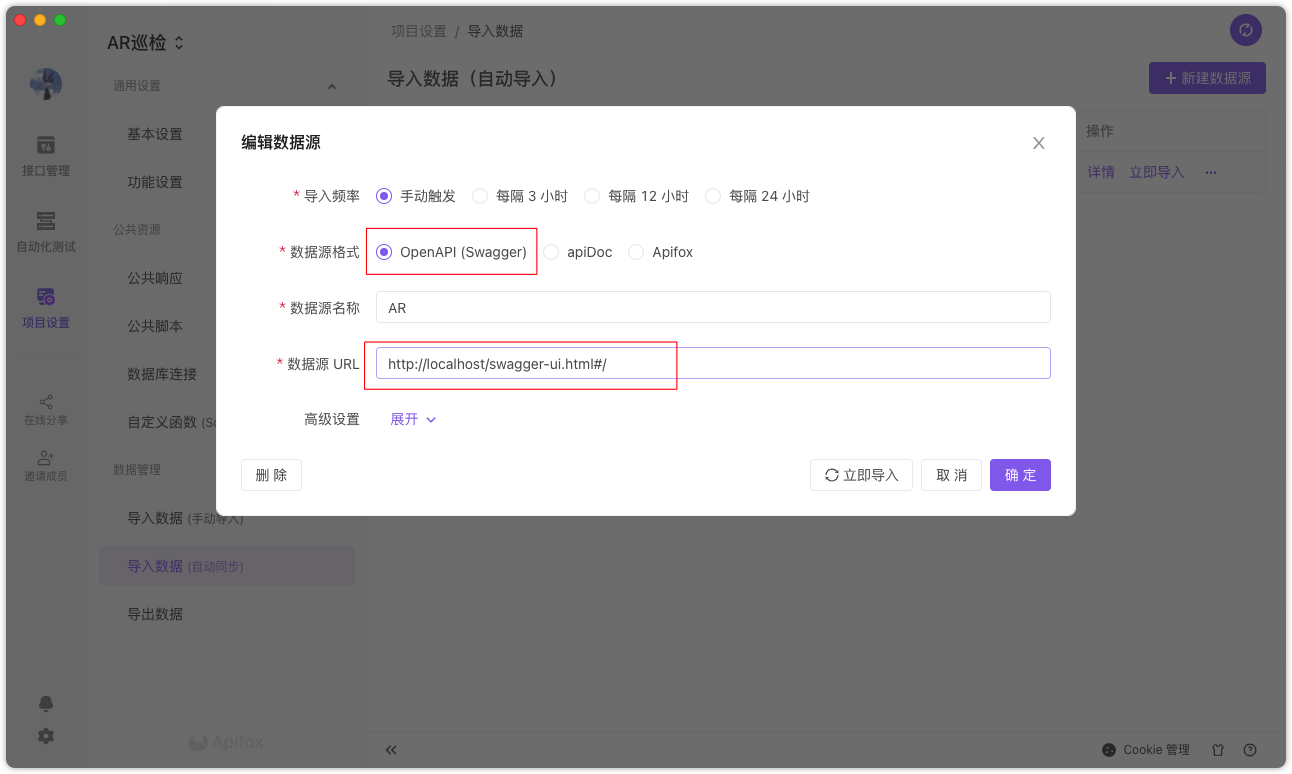The height and width of the screenshot is (774, 1292).
Task: Open 自动化测试 in the left sidebar
Action: [x=46, y=232]
